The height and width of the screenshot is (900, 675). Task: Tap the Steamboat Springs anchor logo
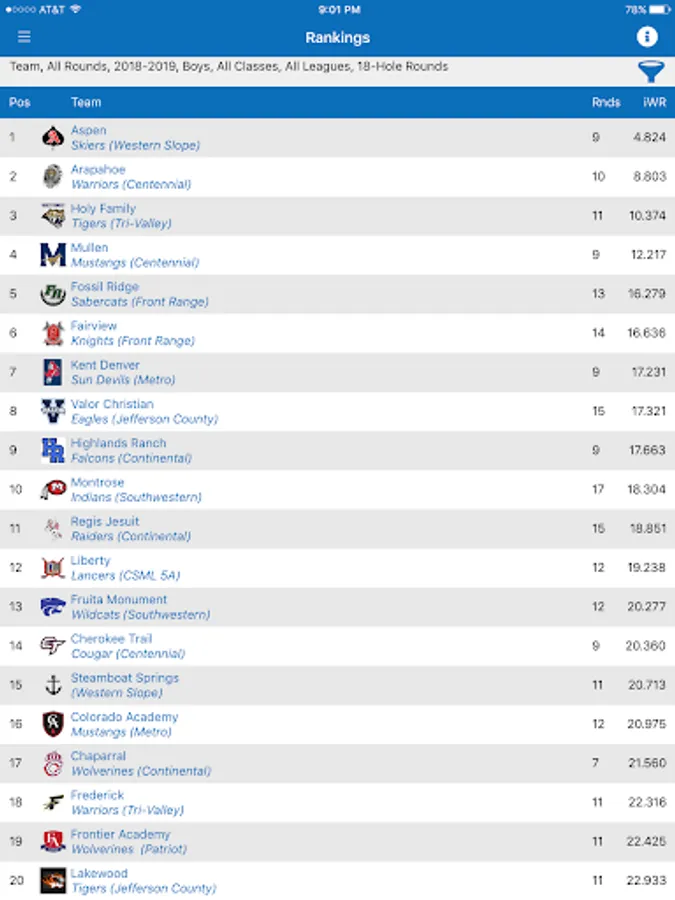coord(53,685)
